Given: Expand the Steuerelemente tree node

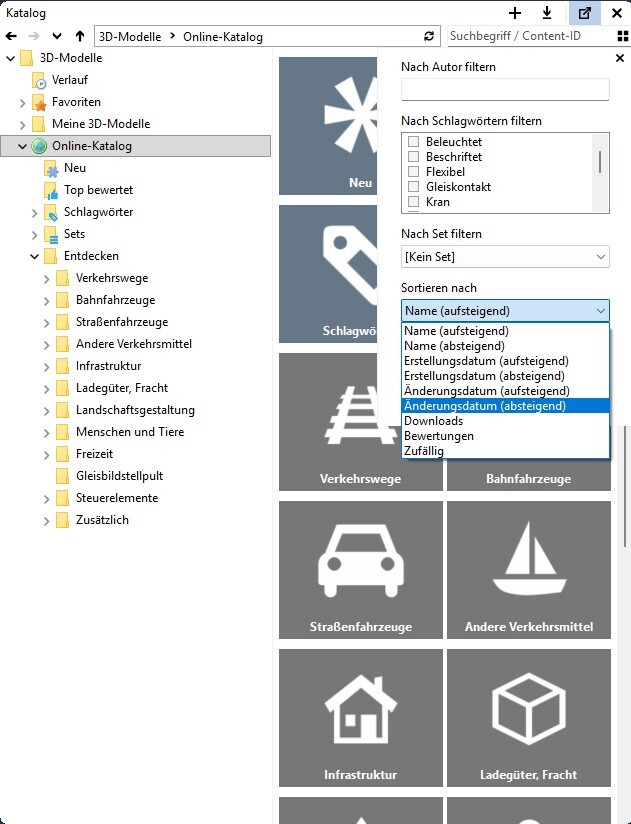Looking at the screenshot, I should (x=47, y=499).
